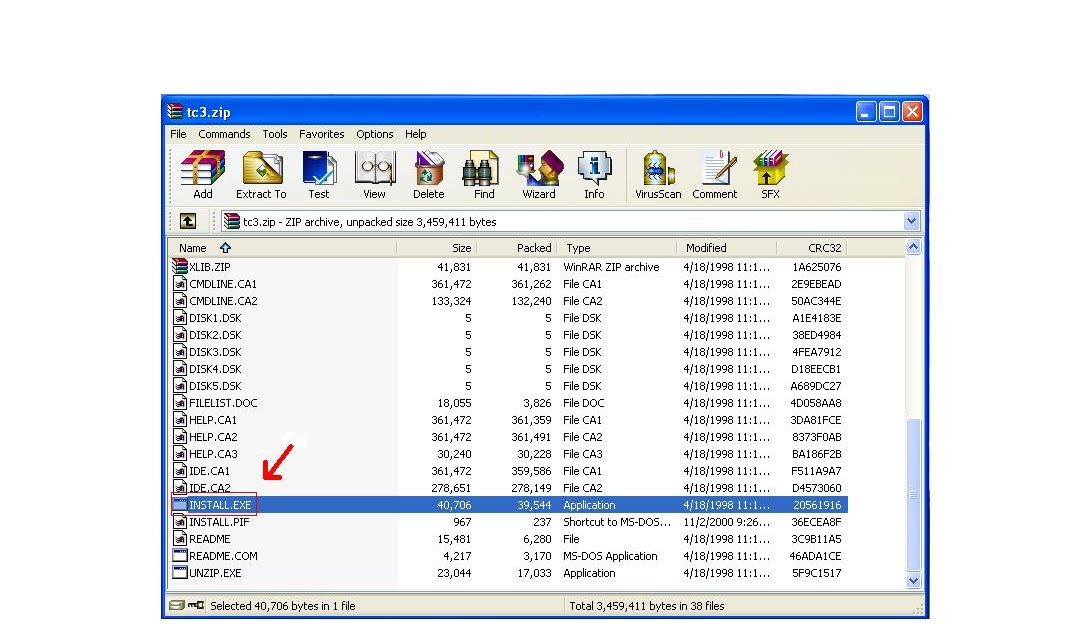Launch the Wizard tool
The height and width of the screenshot is (630, 1067).
tap(539, 175)
